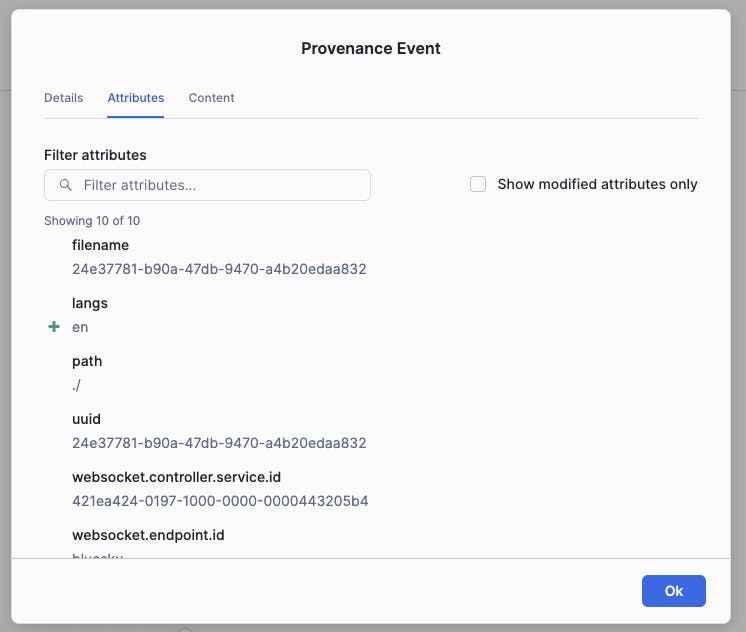746x632 pixels.
Task: Click the Show modified attributes only label
Action: [597, 184]
